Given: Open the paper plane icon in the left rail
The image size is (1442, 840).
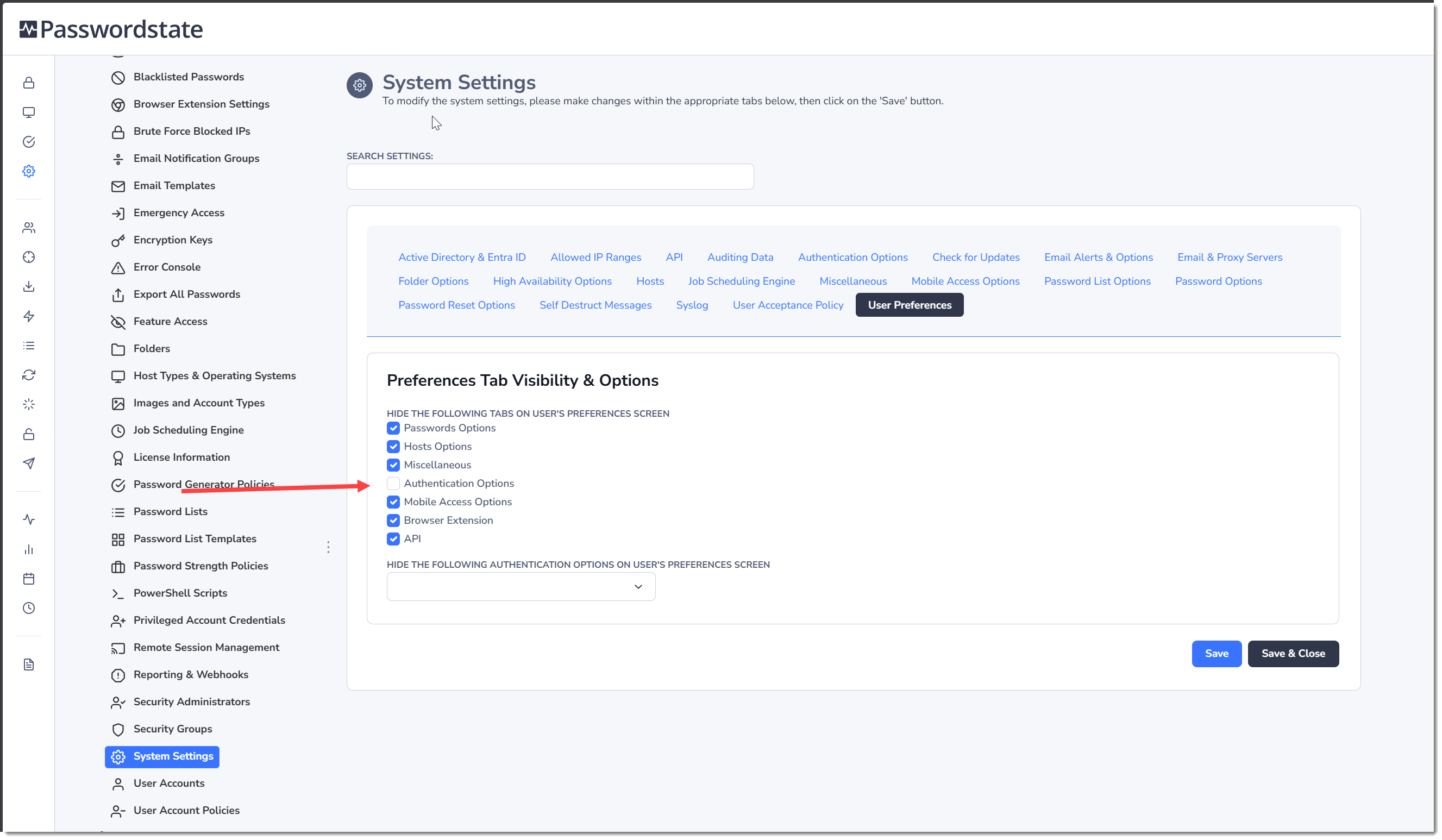Looking at the screenshot, I should pos(29,463).
